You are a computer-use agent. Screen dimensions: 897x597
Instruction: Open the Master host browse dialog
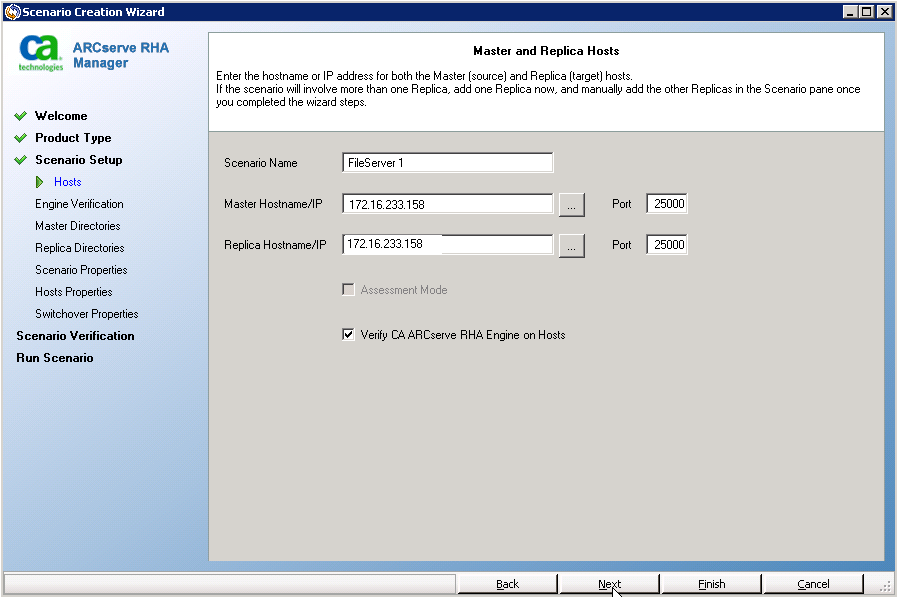click(x=571, y=203)
